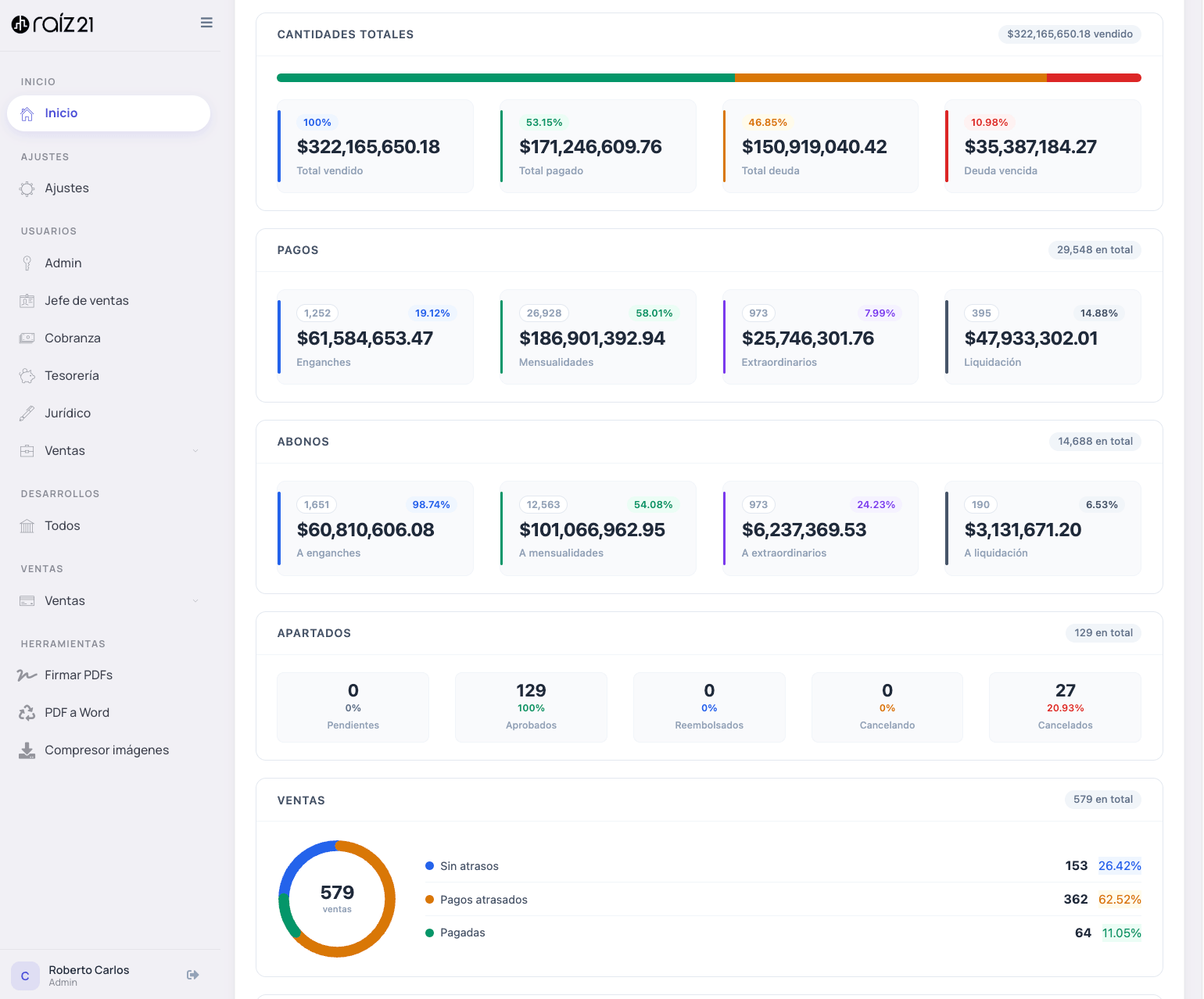1204x999 pixels.
Task: Click the 579 ventas donut chart
Action: [337, 899]
